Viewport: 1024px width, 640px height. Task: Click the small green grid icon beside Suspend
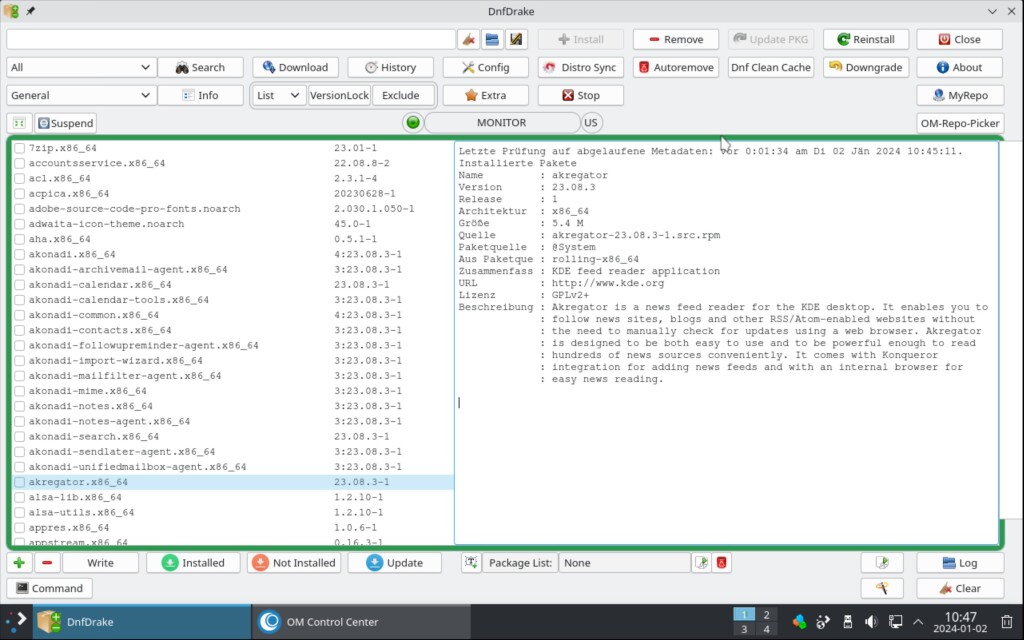(19, 123)
